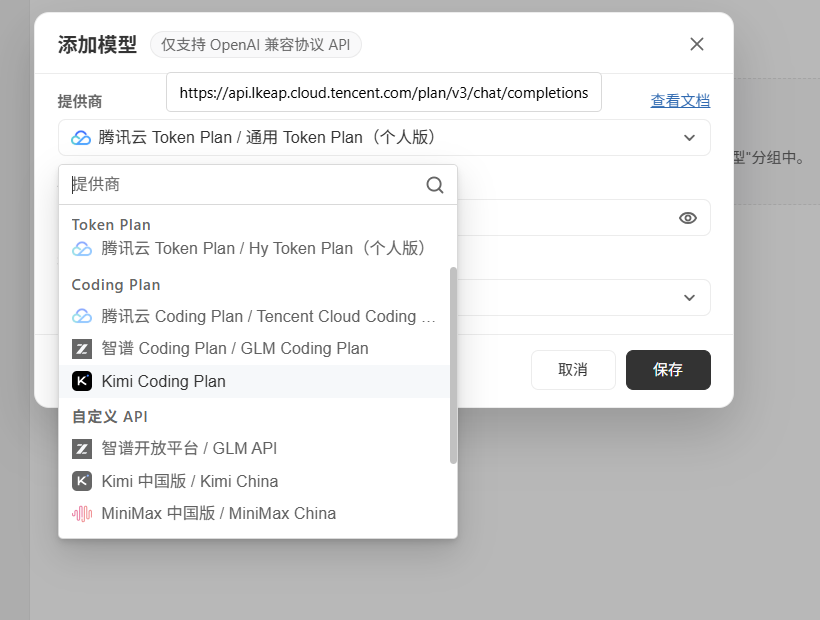Screen dimensions: 820x620
Task: Pick Kimi Coding Plan from the list
Action: coord(254,381)
